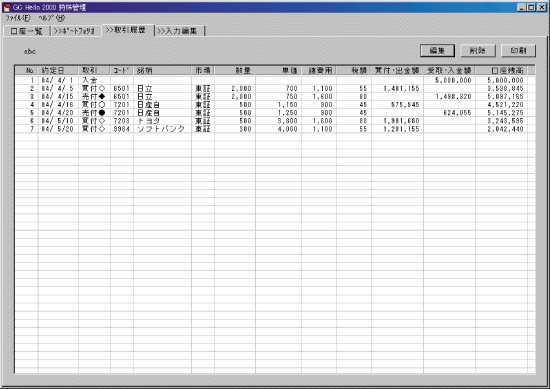Image resolution: width=550 pixels, height=389 pixels.
Task: Click the 印刷 button
Action: (x=518, y=51)
